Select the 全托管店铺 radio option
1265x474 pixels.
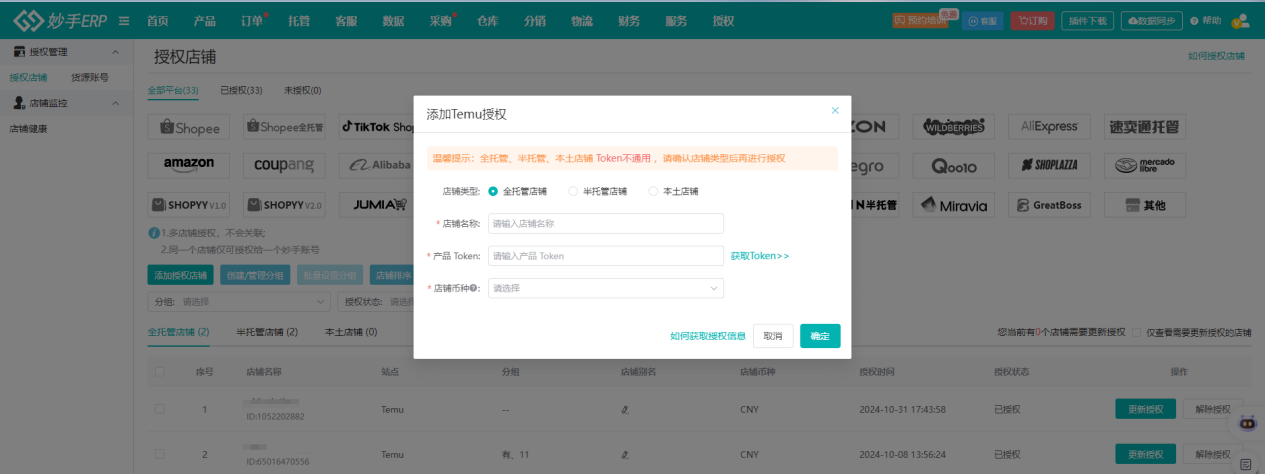[493, 191]
